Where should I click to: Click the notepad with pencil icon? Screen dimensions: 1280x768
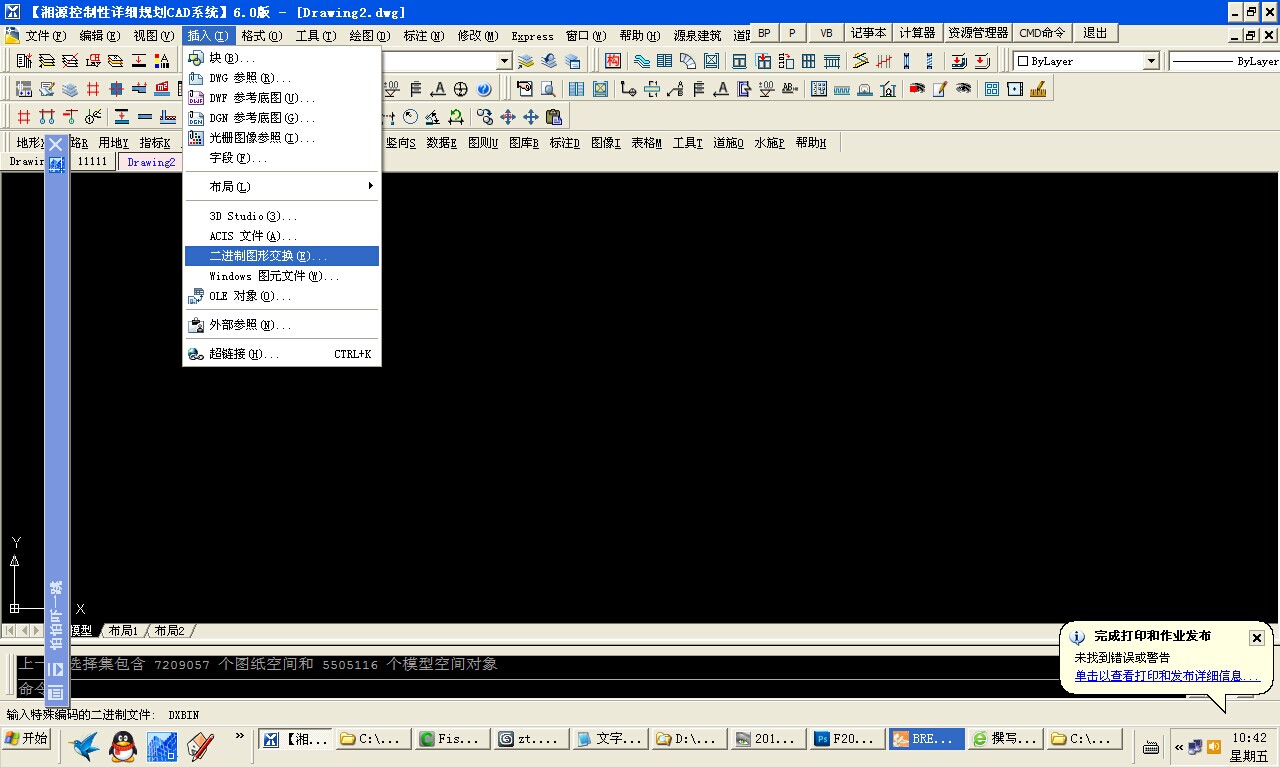click(x=940, y=89)
